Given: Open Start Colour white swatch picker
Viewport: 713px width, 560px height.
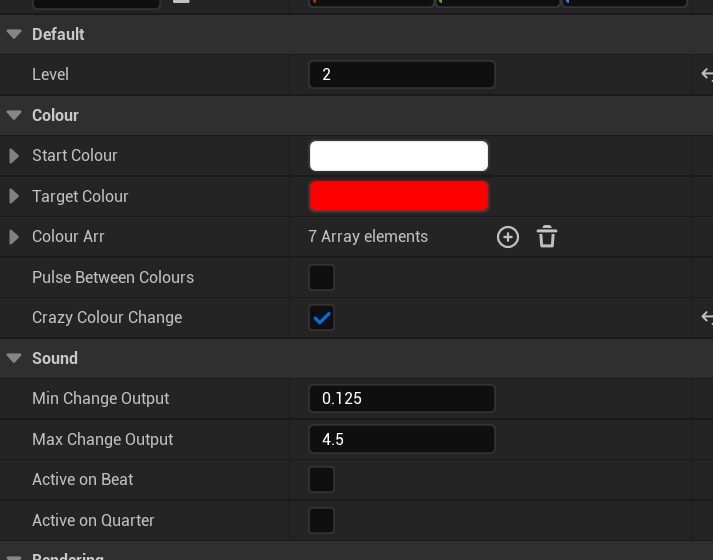Looking at the screenshot, I should (x=399, y=156).
